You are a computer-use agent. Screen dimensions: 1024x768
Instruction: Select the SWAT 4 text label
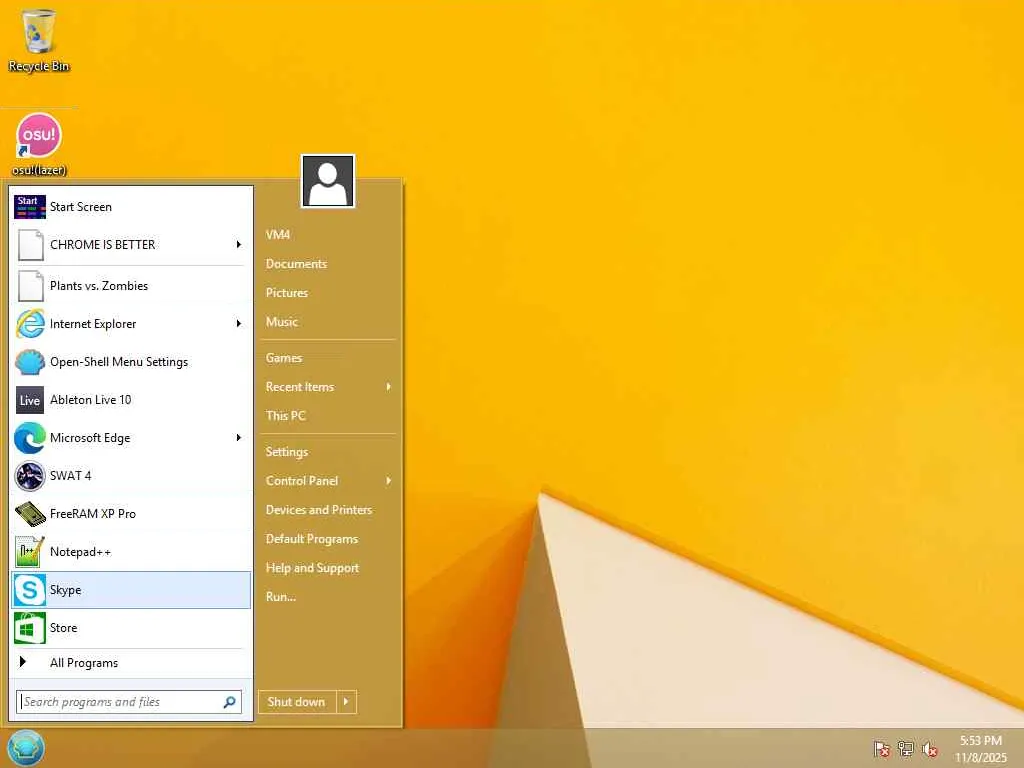pyautogui.click(x=71, y=475)
